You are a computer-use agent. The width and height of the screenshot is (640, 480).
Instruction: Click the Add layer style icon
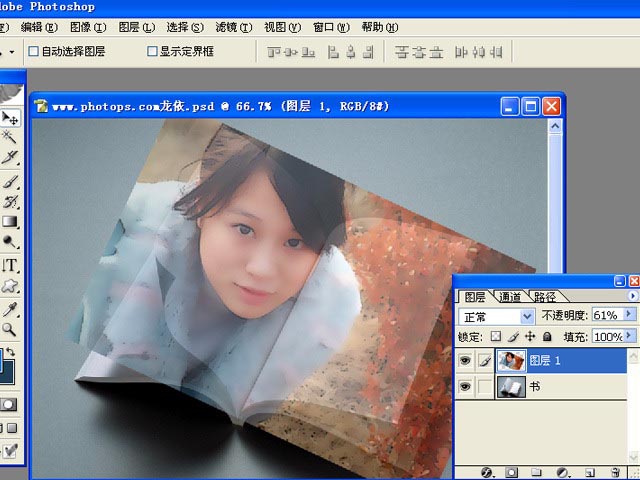(487, 471)
